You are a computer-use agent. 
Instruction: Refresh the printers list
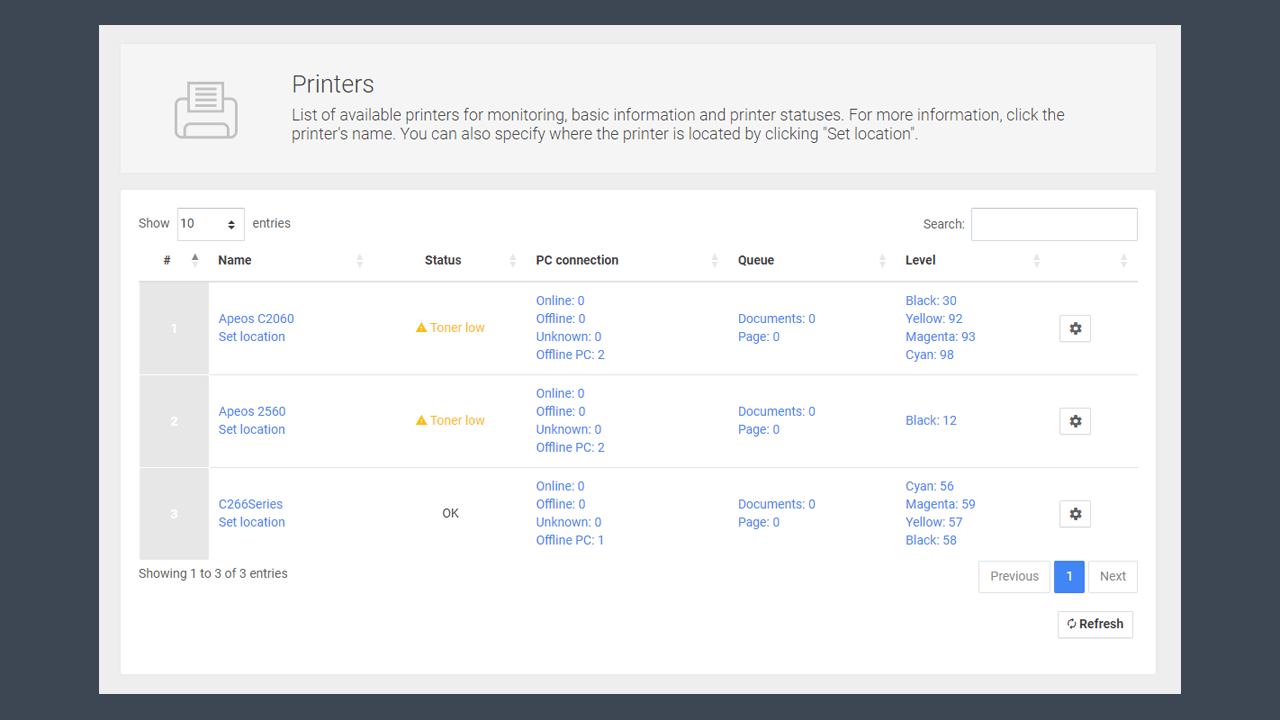click(x=1095, y=624)
